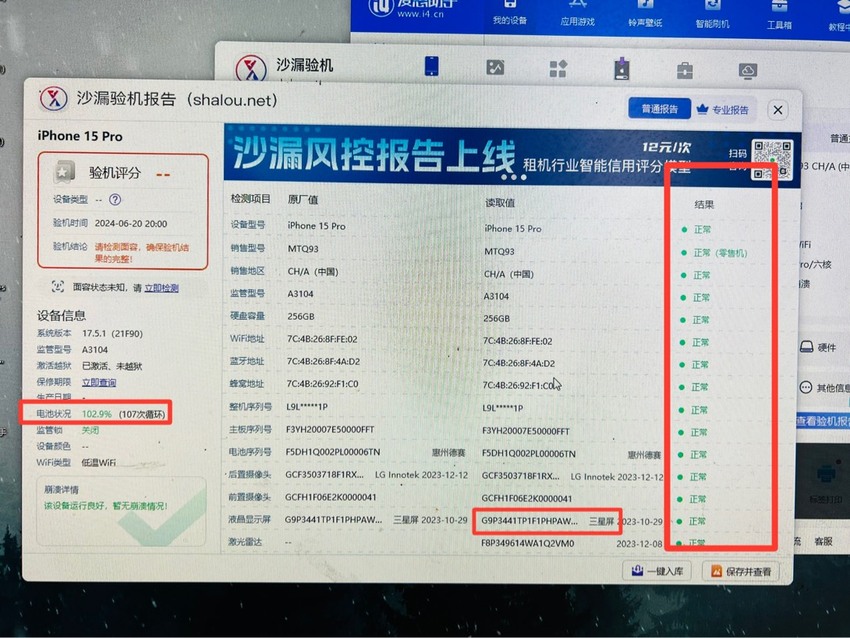Click the 立即查询 link beside 保修期限

[x=99, y=382]
